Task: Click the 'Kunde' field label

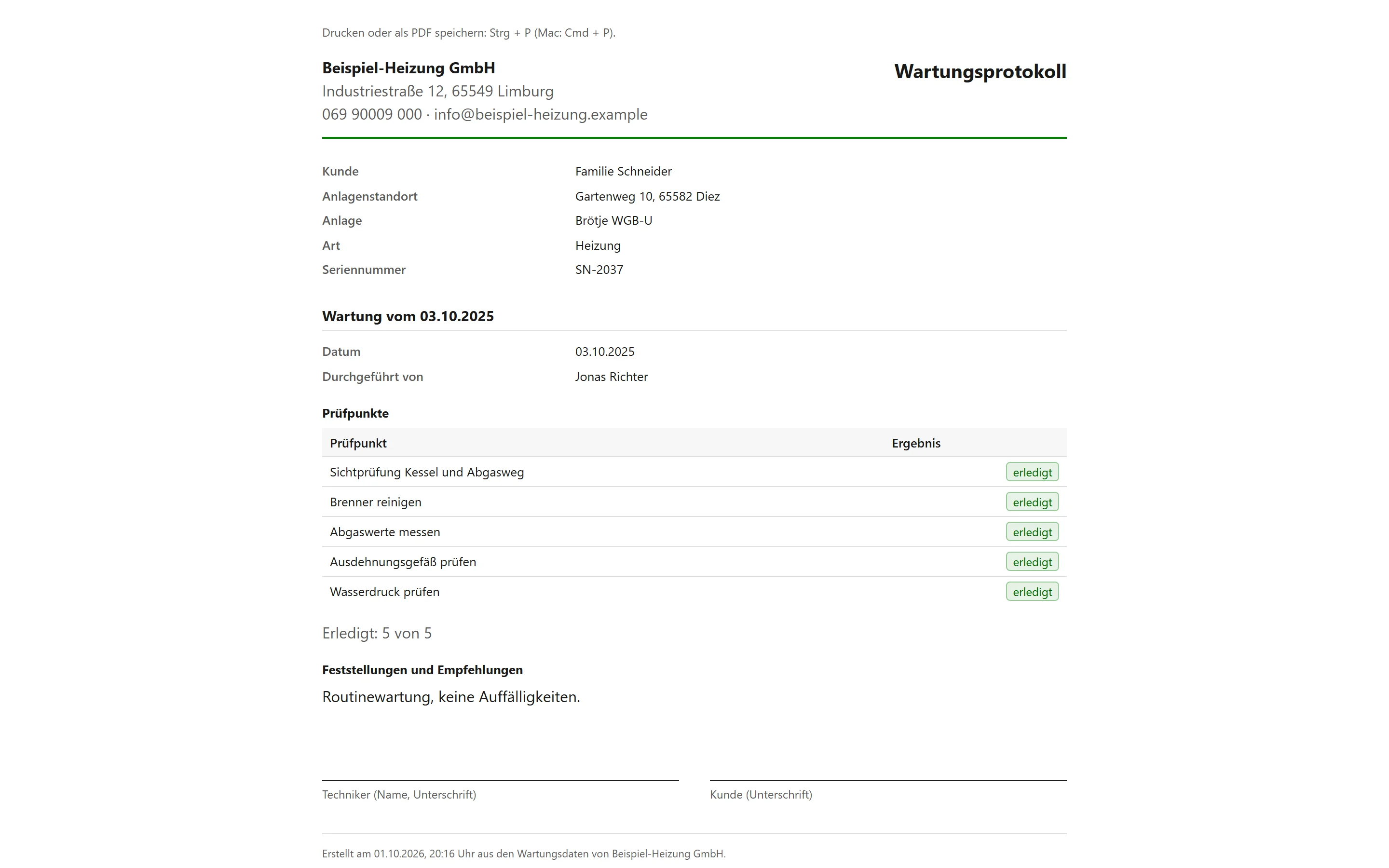Action: [x=340, y=171]
